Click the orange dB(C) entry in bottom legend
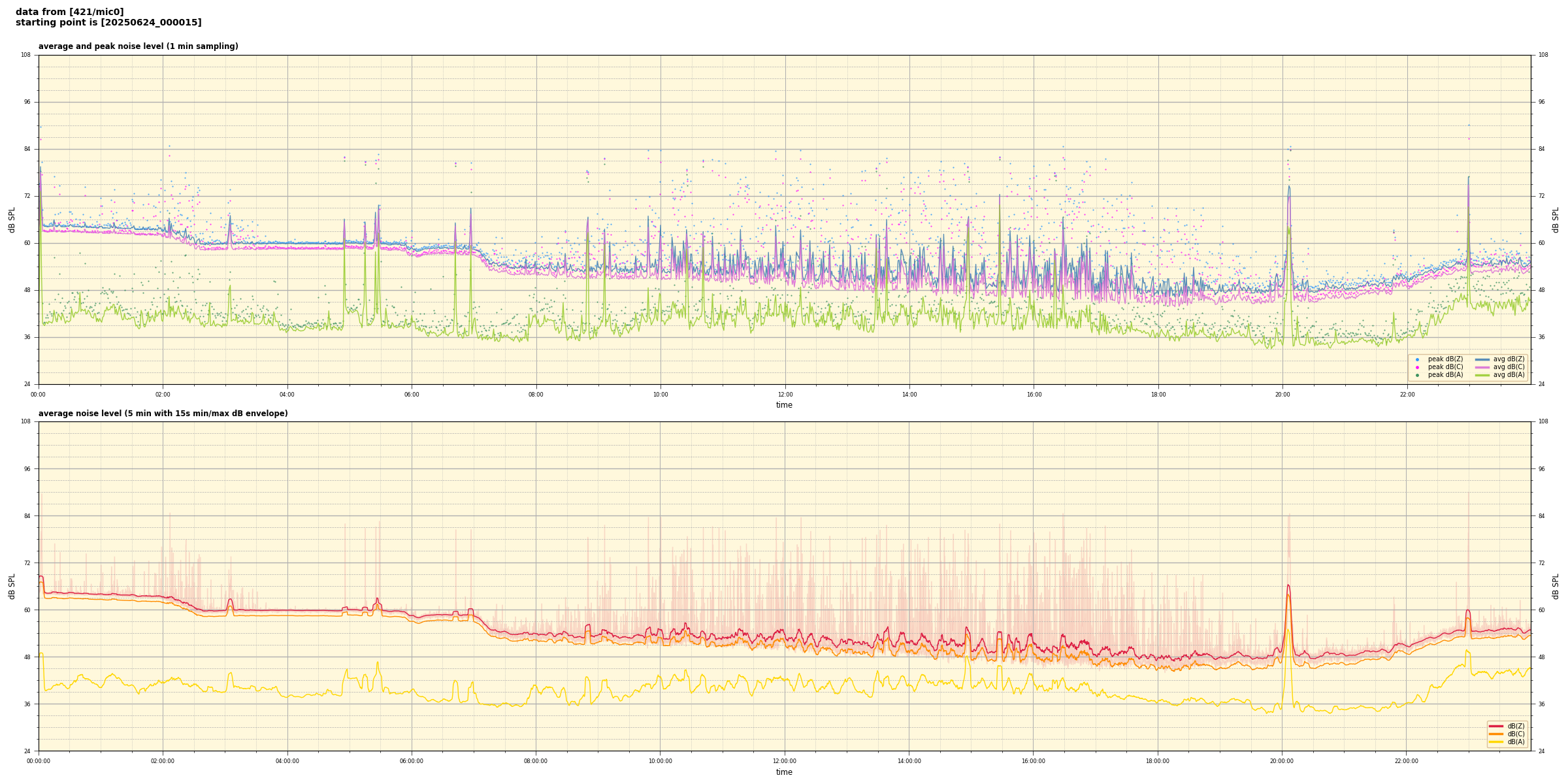Image resolution: width=1568 pixels, height=784 pixels. (1496, 734)
